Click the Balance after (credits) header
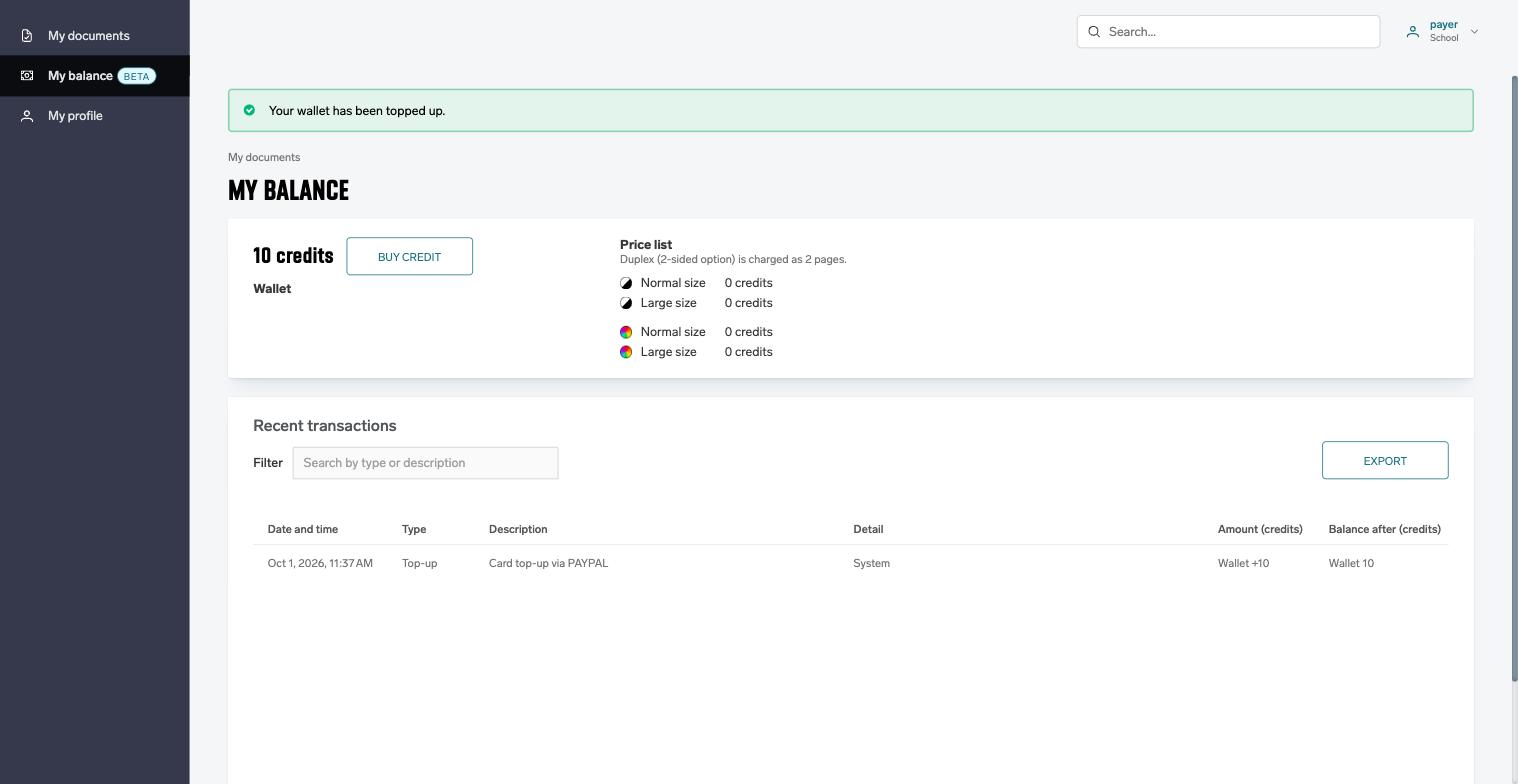Viewport: 1518px width, 784px height. pyautogui.click(x=1385, y=529)
